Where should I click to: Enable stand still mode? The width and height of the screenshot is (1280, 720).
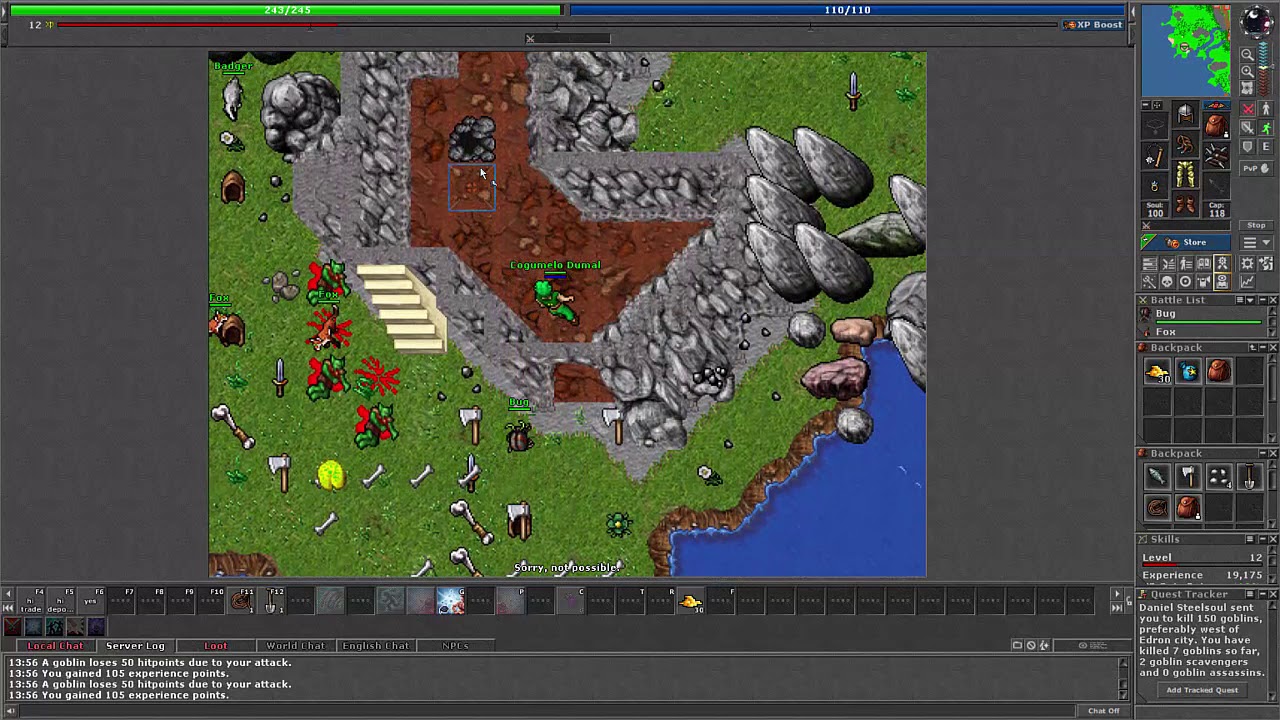point(1266,109)
